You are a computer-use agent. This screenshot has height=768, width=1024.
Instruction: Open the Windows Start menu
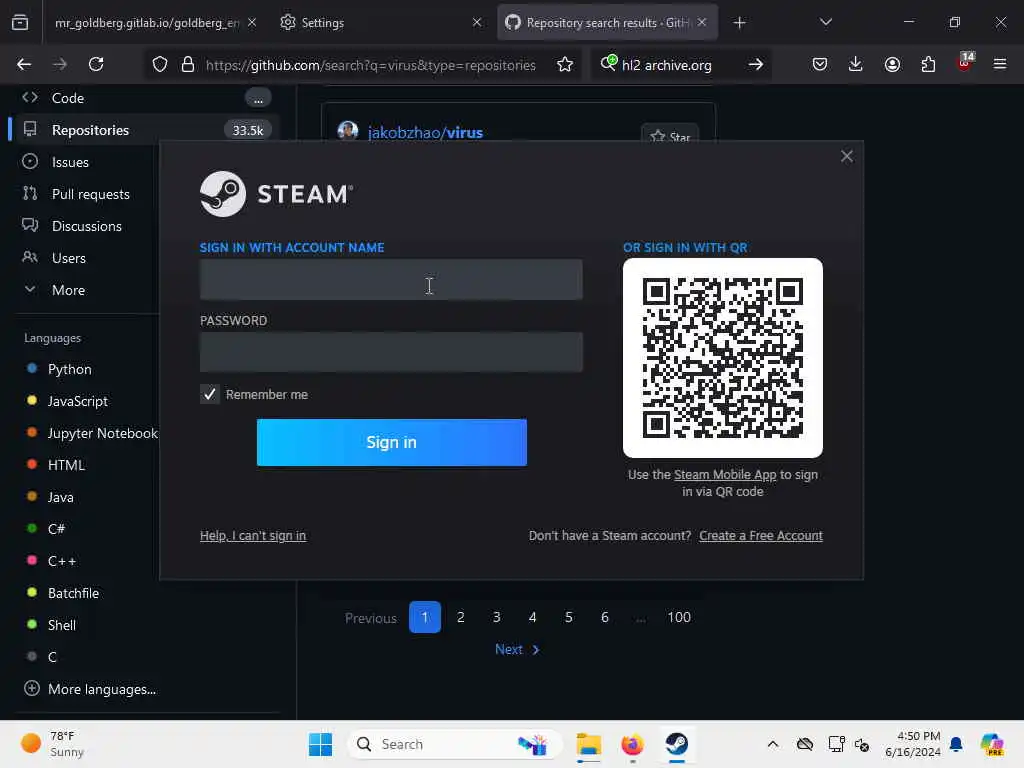pos(320,744)
